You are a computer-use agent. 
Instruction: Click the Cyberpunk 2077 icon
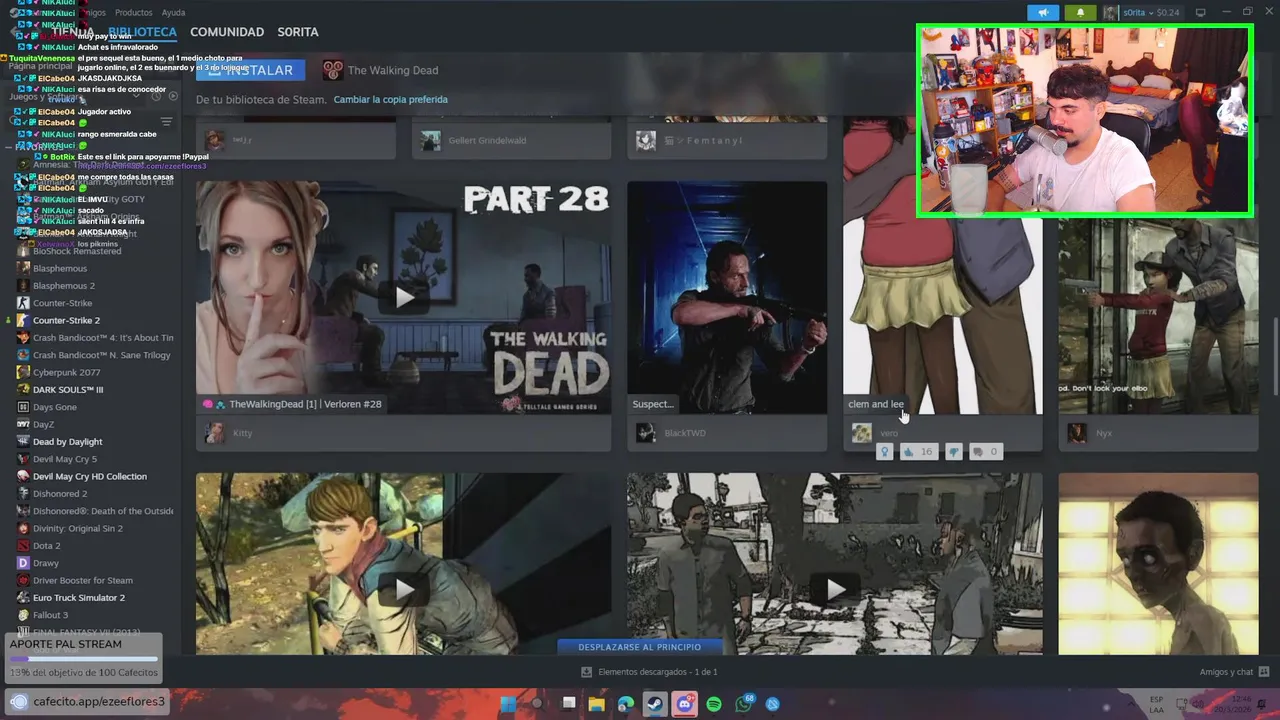(x=23, y=372)
